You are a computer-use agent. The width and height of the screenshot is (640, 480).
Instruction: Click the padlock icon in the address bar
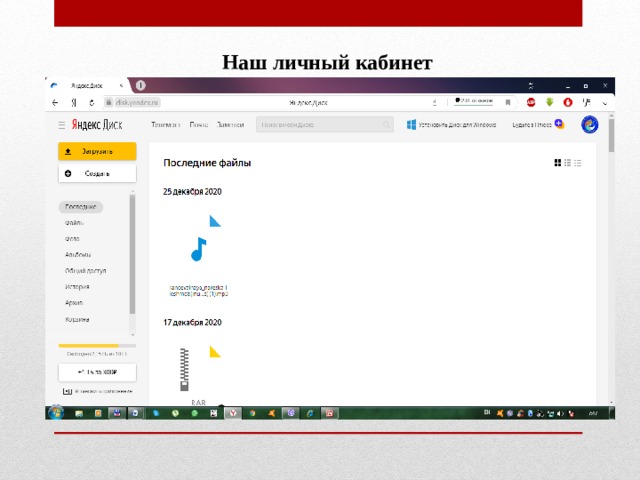click(109, 102)
